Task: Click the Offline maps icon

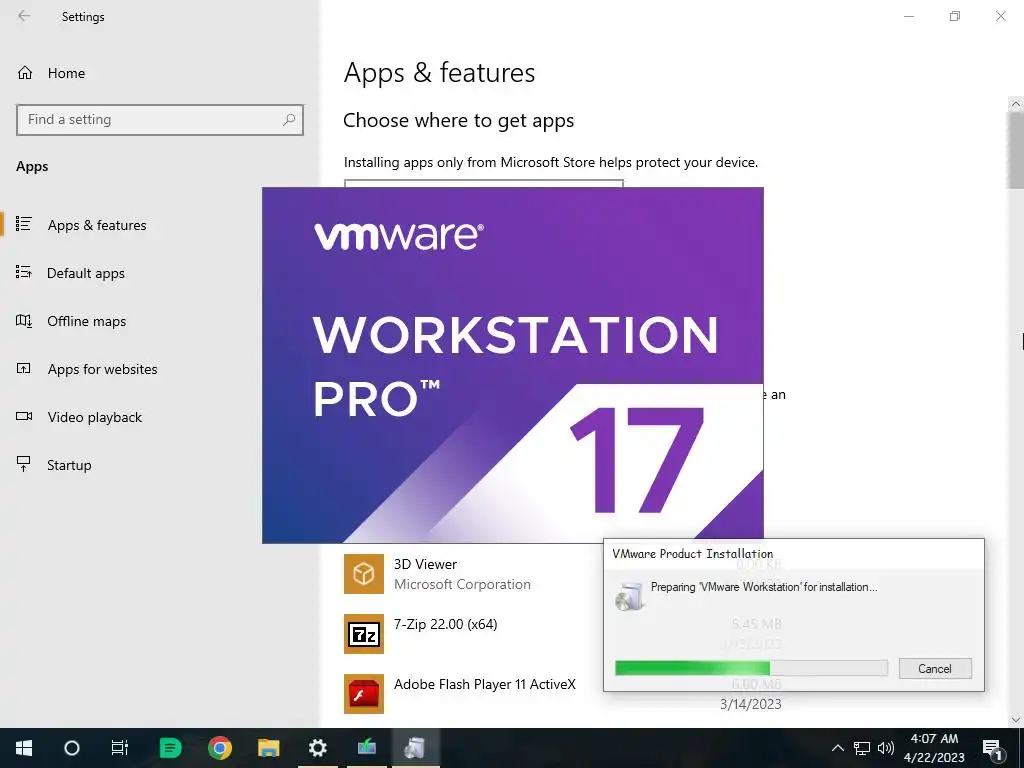Action: tap(24, 320)
